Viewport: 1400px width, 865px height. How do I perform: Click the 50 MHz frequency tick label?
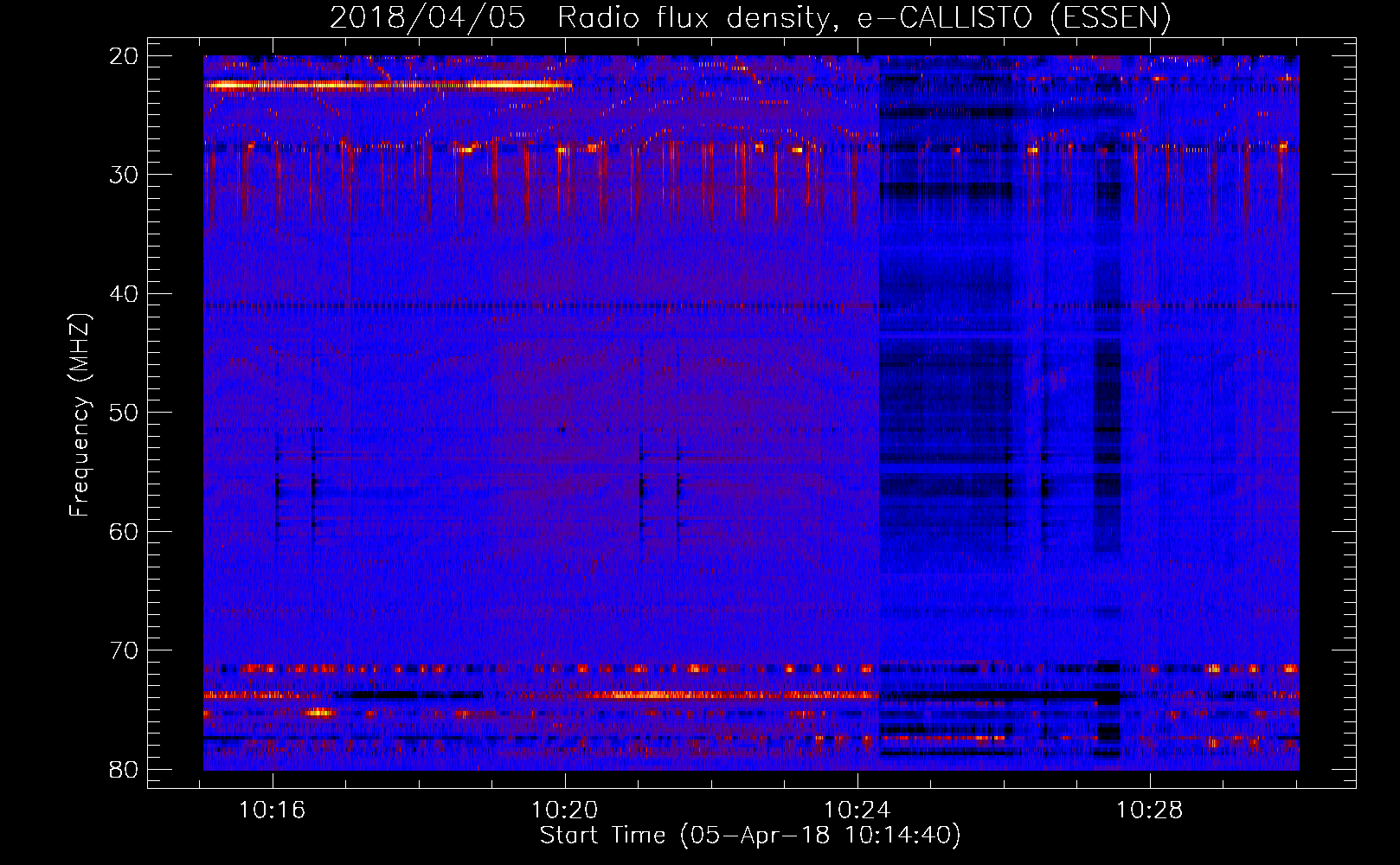tap(124, 413)
